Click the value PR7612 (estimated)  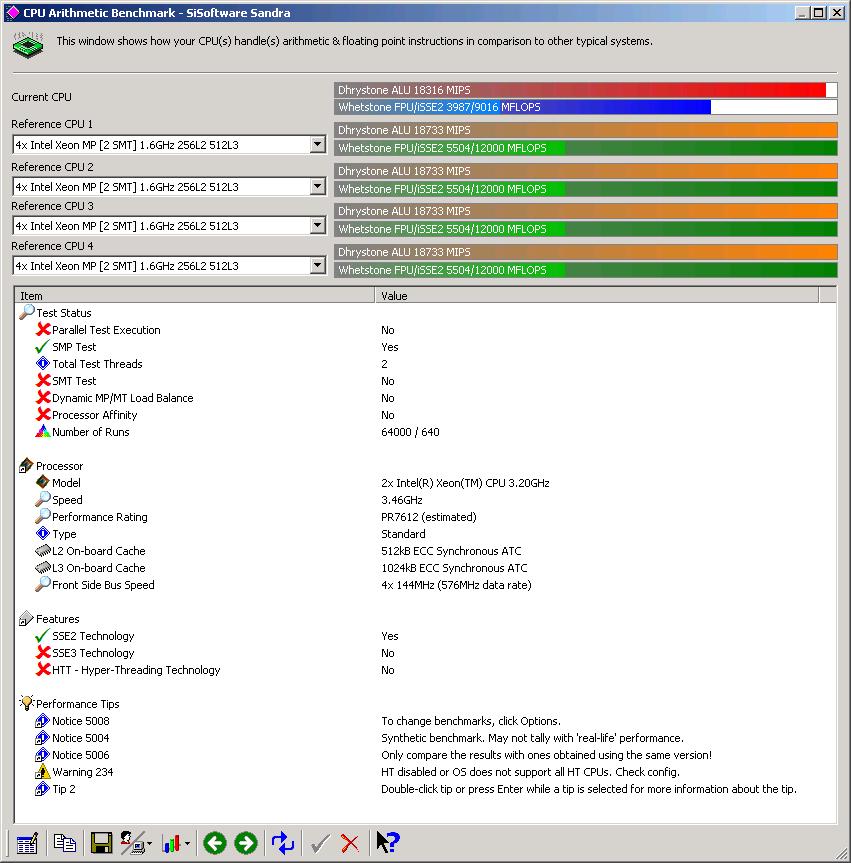pos(429,517)
